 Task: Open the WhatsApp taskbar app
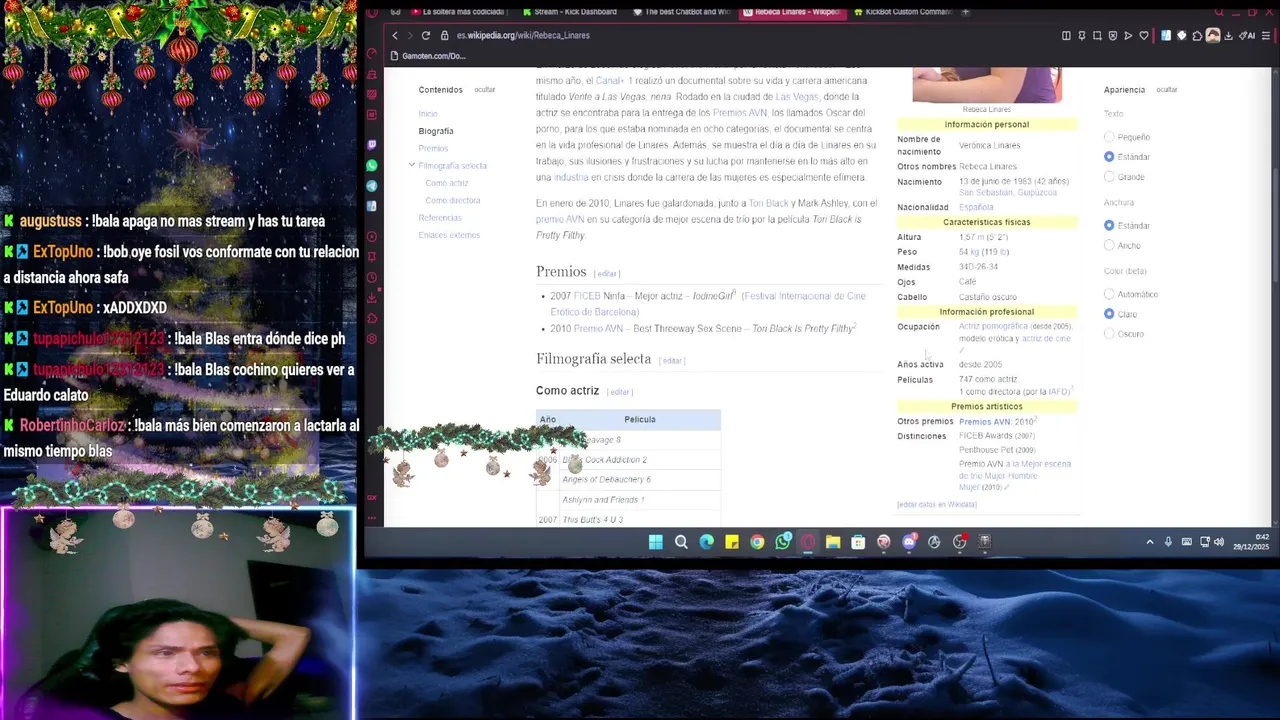[782, 542]
